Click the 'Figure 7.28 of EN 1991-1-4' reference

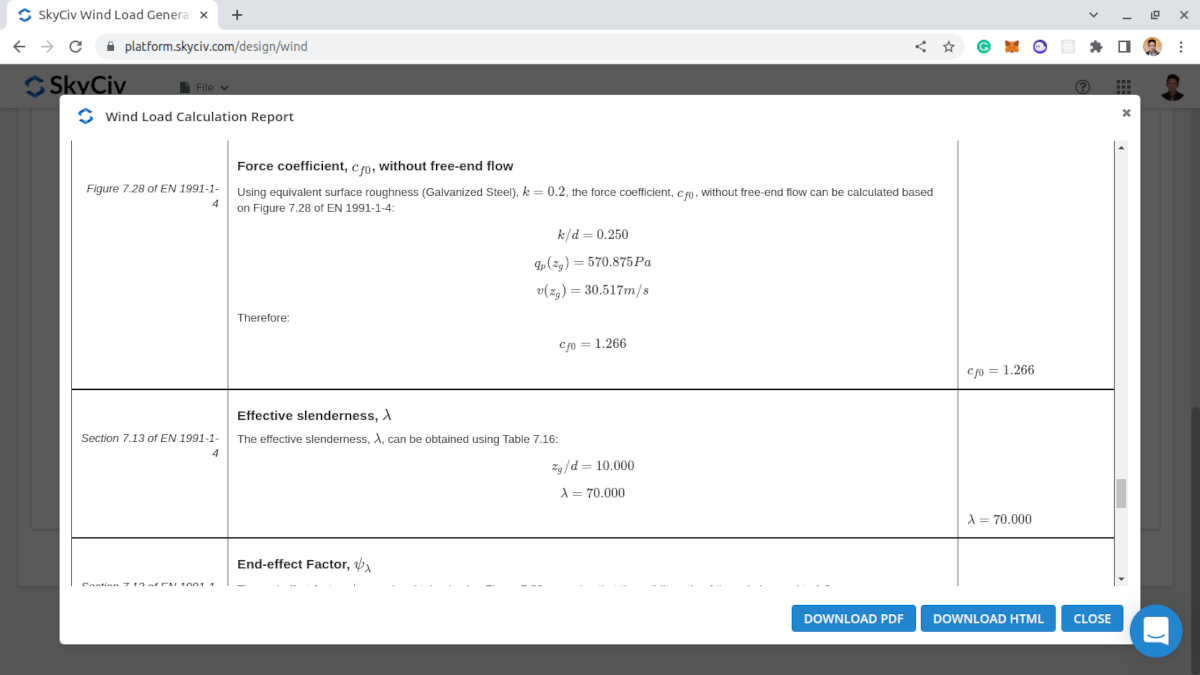pos(153,196)
